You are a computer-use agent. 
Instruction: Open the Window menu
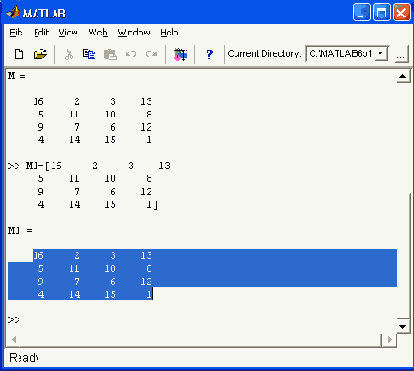coord(134,32)
